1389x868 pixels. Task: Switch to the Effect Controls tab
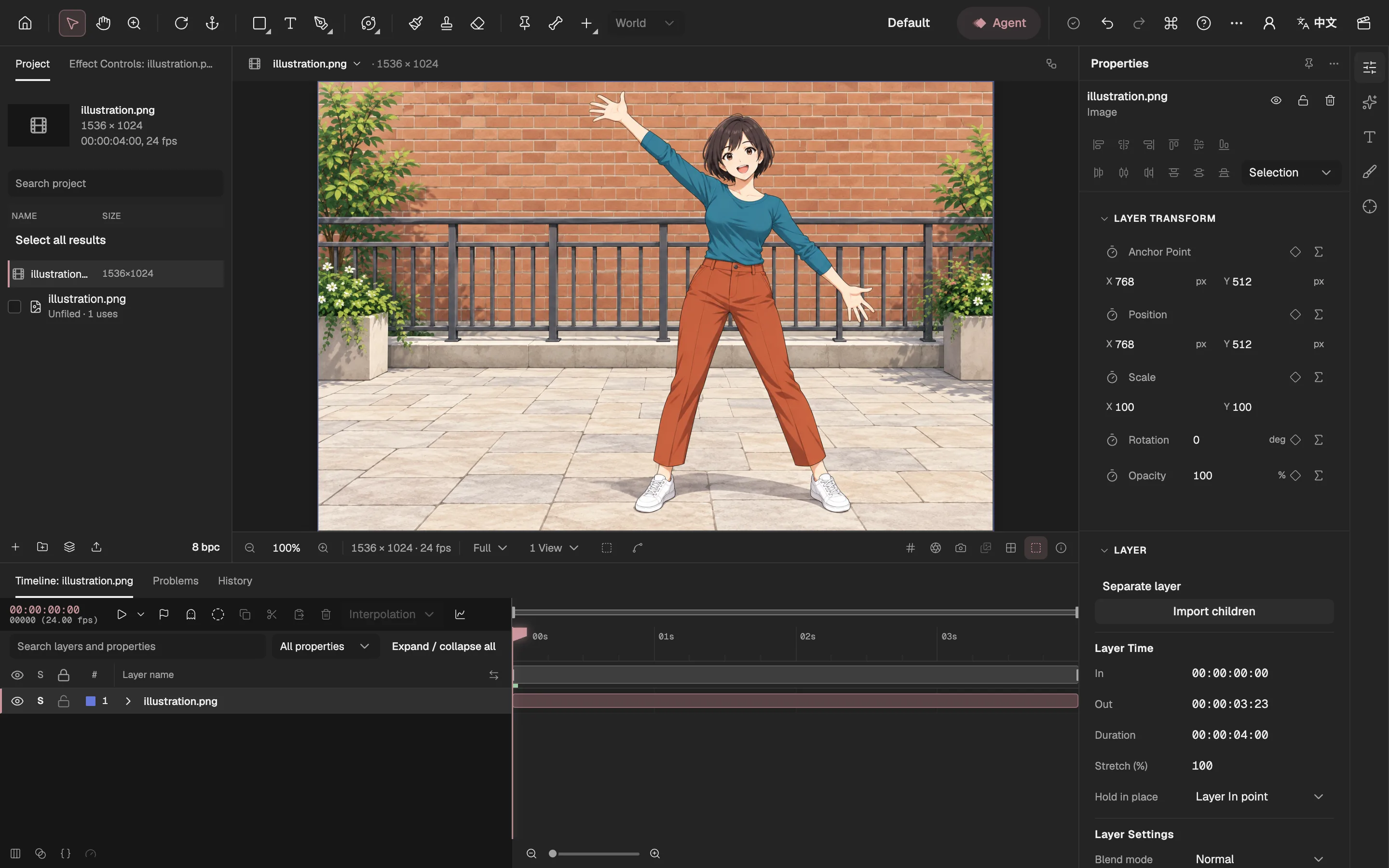[x=141, y=64]
